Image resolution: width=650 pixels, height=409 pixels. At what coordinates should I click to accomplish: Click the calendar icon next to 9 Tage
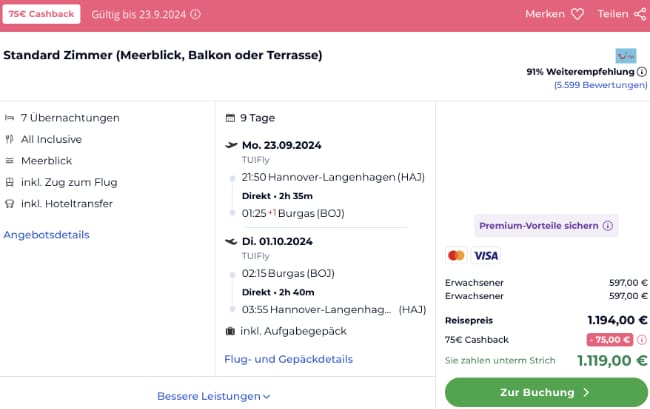pos(231,117)
